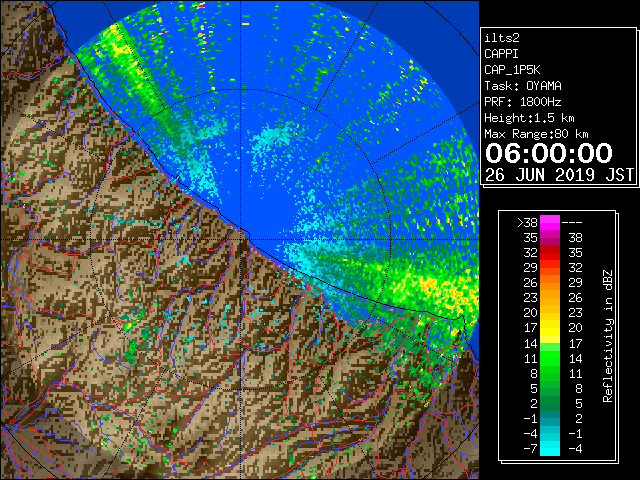Image resolution: width=640 pixels, height=480 pixels.
Task: Select the 'PRF: 1800Hz' line
Action: 523,102
